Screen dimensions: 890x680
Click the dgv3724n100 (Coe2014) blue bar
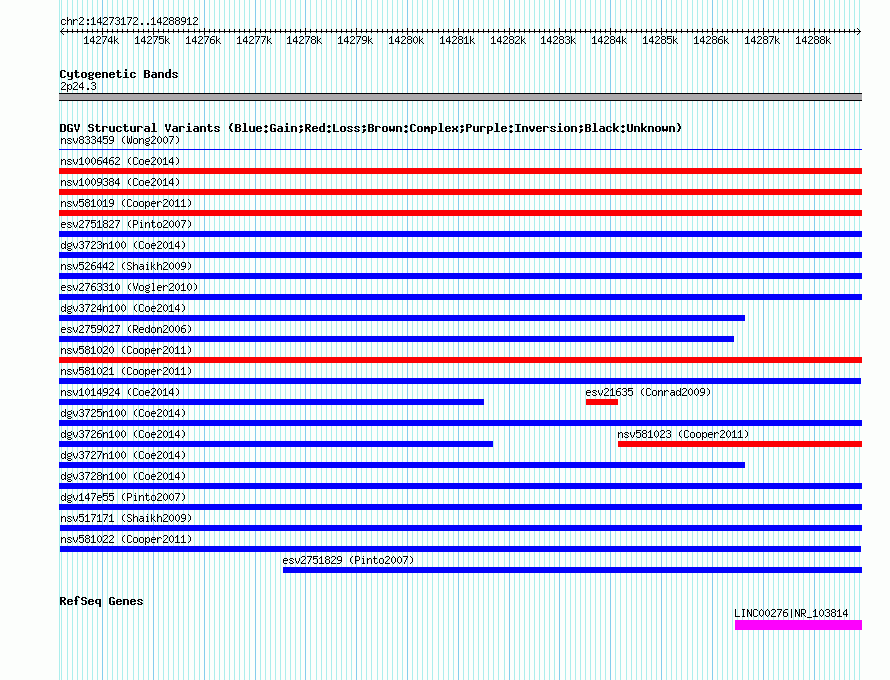[402, 318]
